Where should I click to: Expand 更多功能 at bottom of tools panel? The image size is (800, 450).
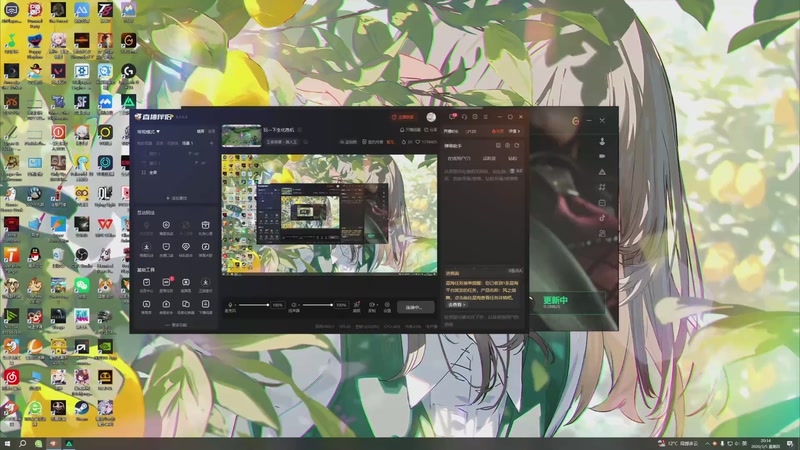177,324
